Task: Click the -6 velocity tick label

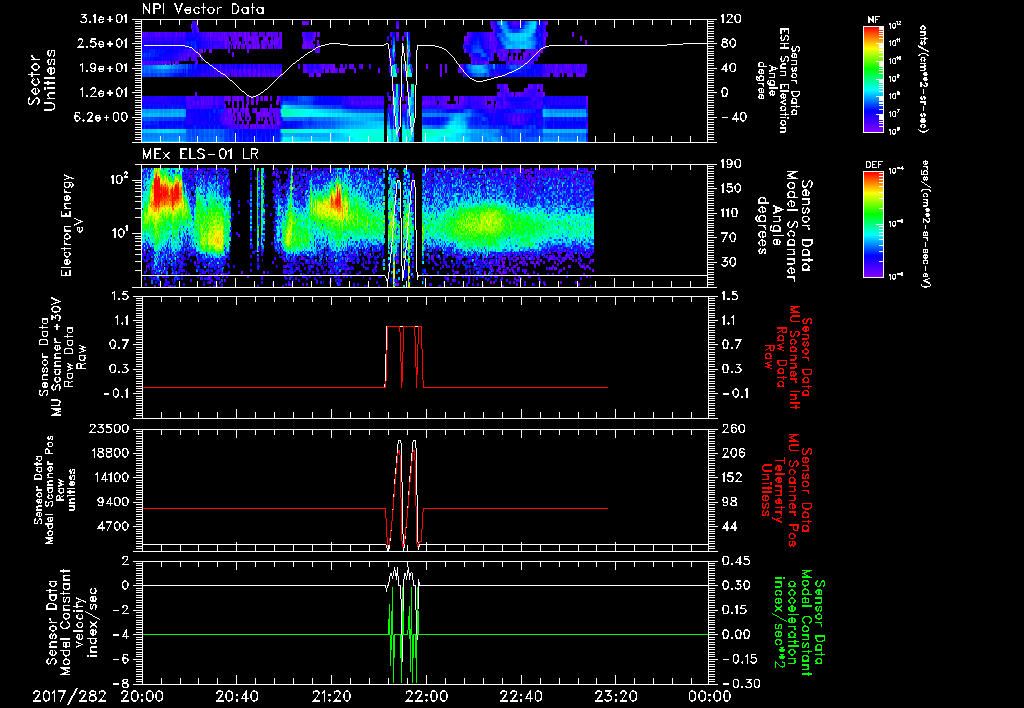Action: pyautogui.click(x=122, y=659)
